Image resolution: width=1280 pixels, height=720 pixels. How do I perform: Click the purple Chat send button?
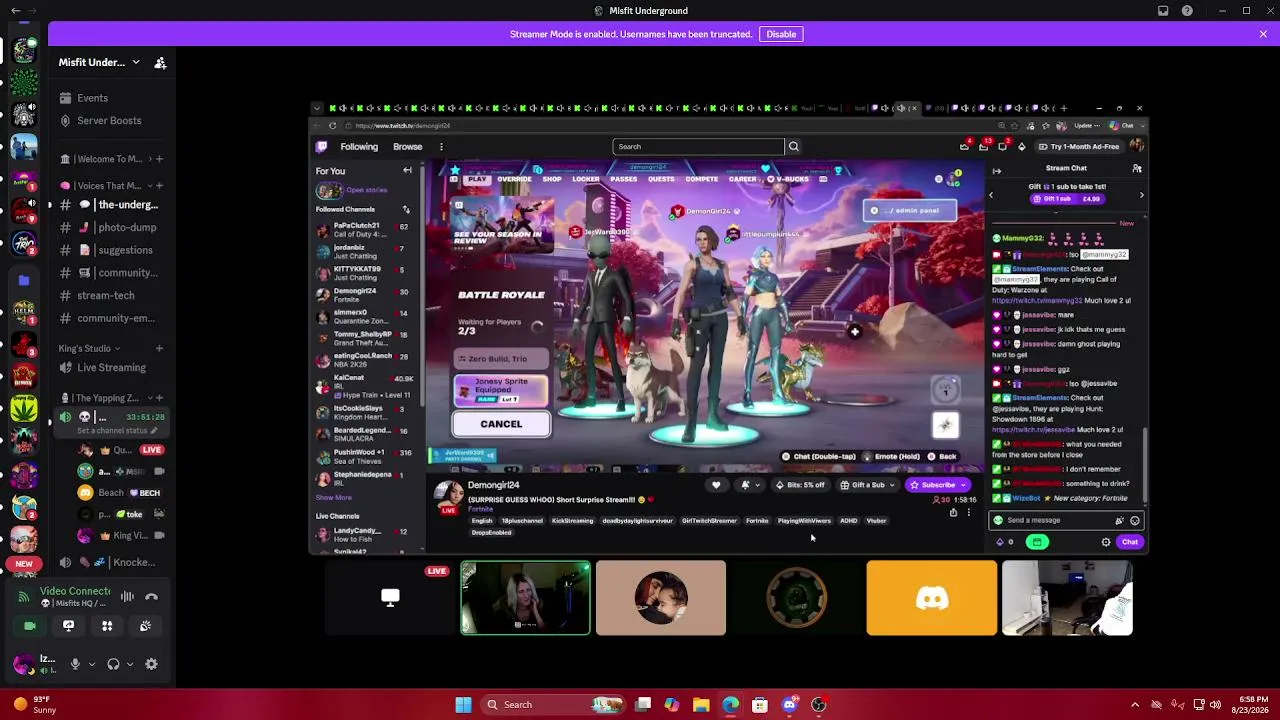coord(1130,542)
